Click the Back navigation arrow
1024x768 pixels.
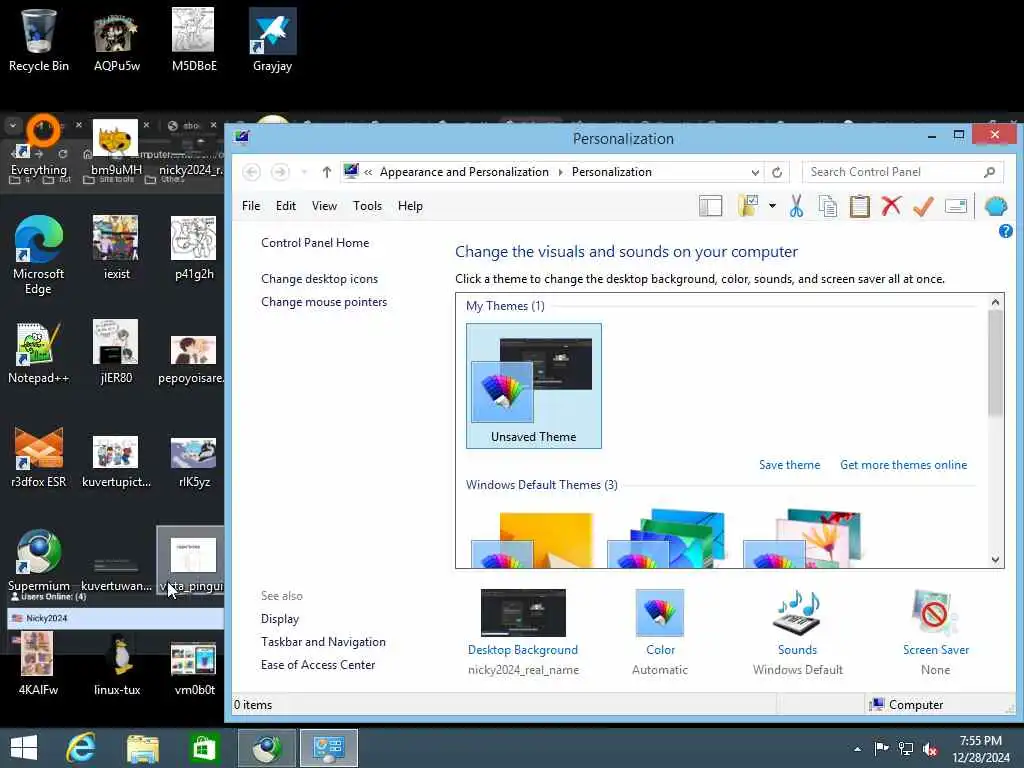click(251, 172)
